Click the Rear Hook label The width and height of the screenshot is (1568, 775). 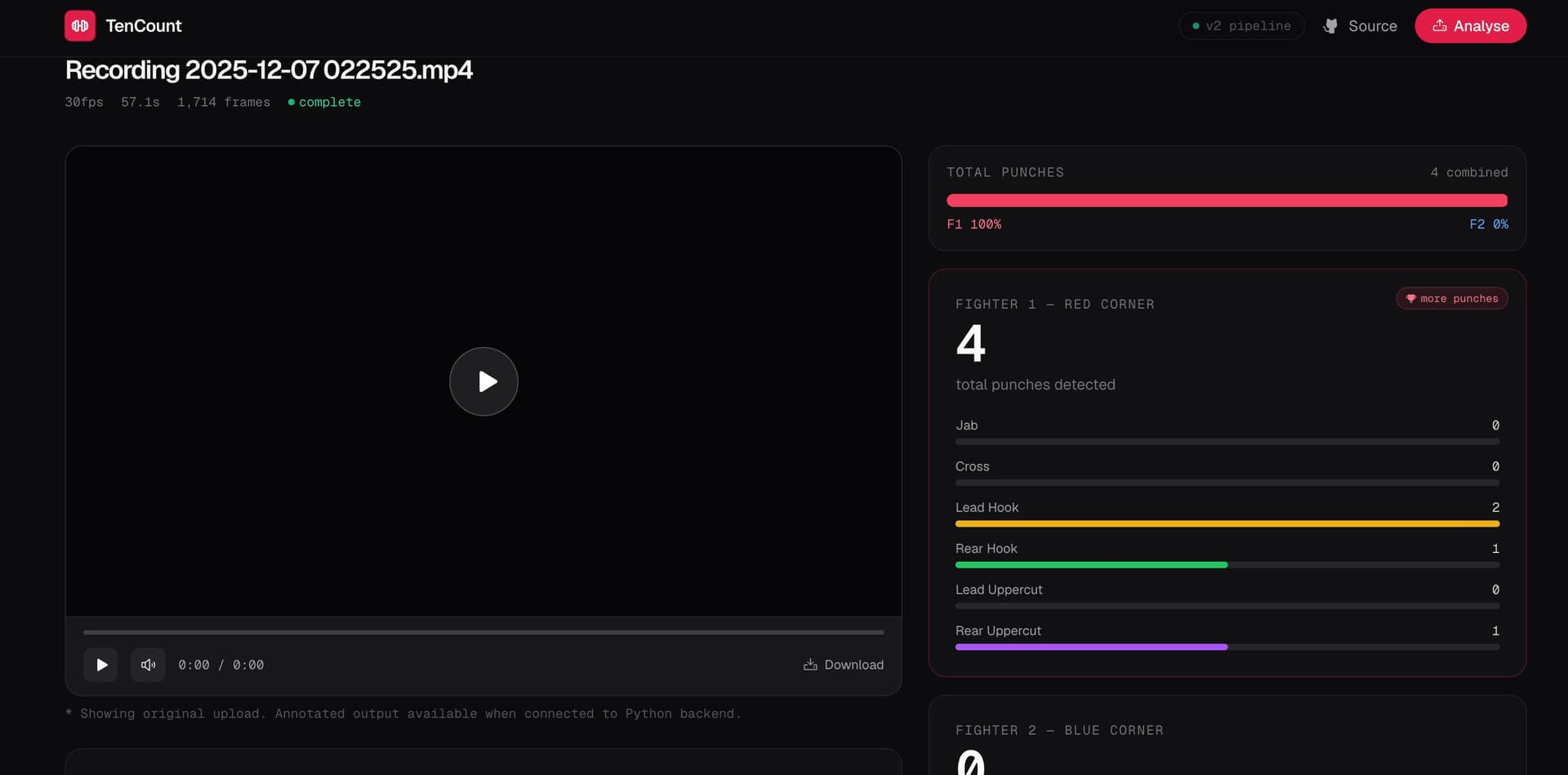(x=987, y=549)
